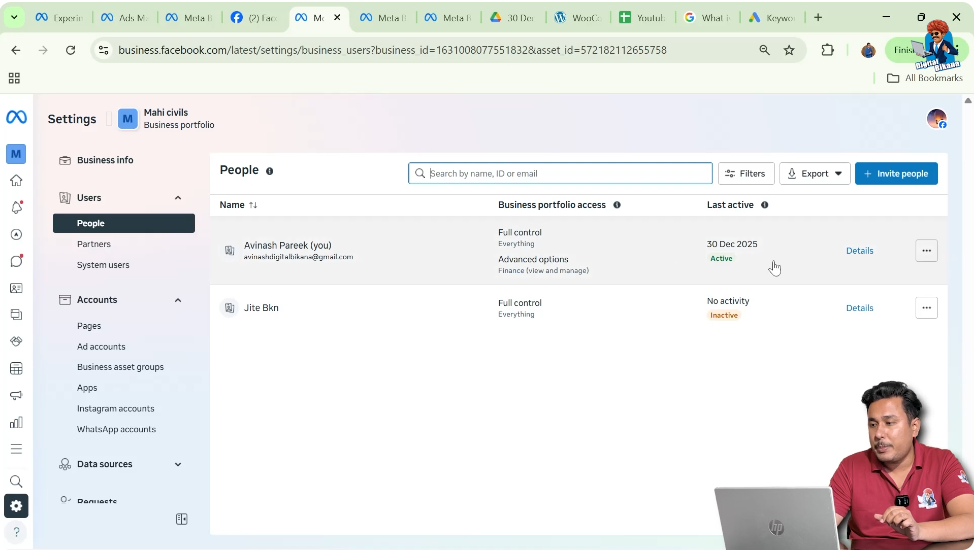Click the handshake icon in the left rail
The width and height of the screenshot is (975, 552).
[16, 341]
